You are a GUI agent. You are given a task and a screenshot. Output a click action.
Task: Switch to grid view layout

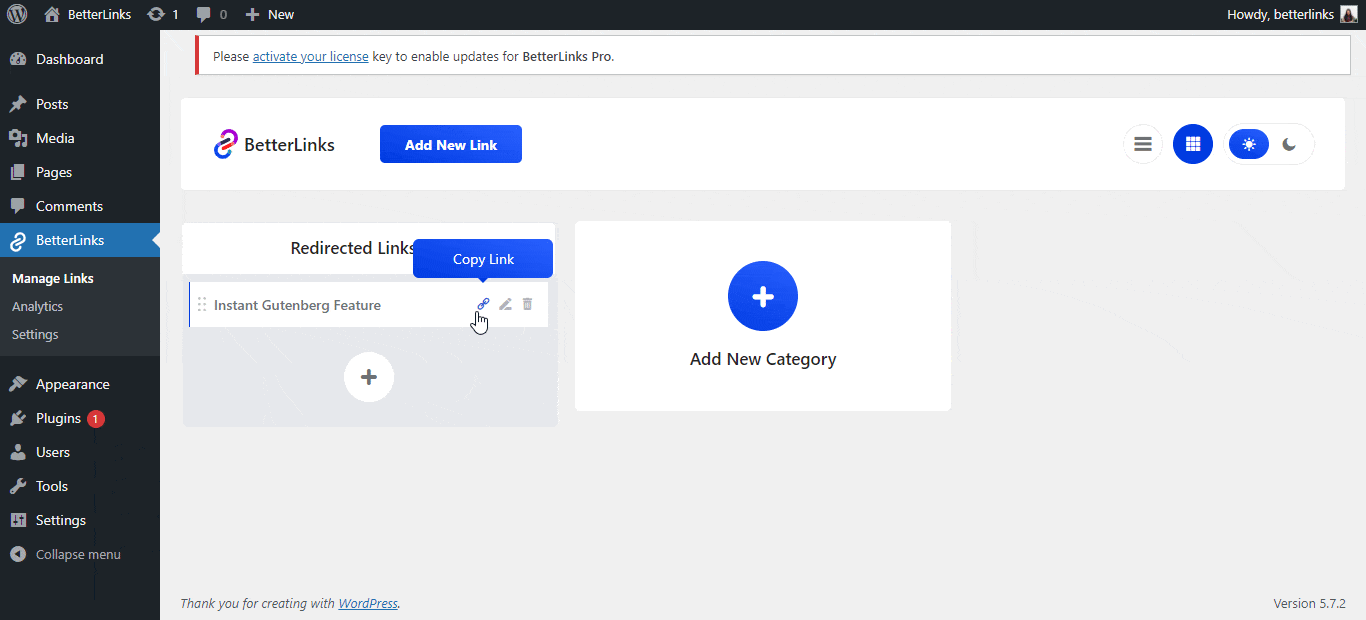[x=1193, y=144]
